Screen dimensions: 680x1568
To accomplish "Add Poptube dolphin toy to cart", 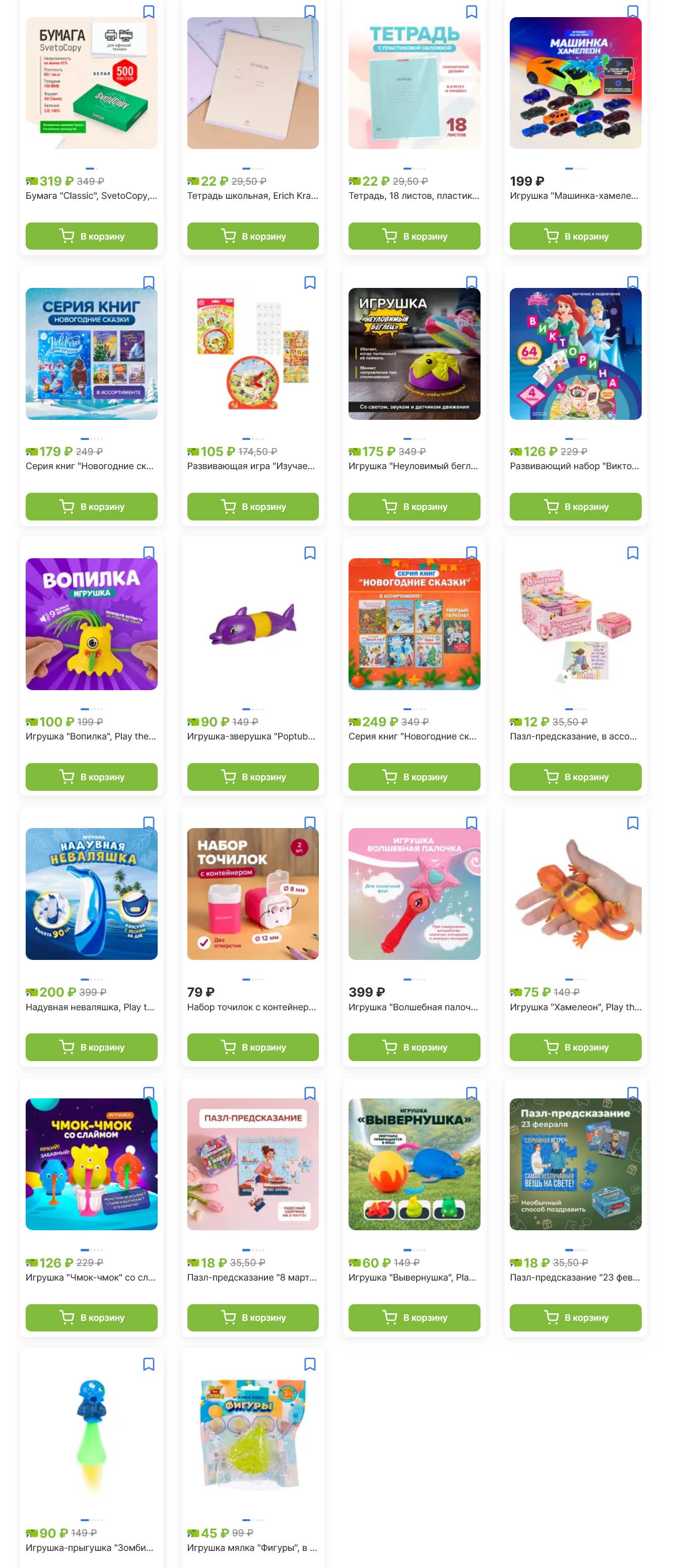I will click(x=253, y=777).
